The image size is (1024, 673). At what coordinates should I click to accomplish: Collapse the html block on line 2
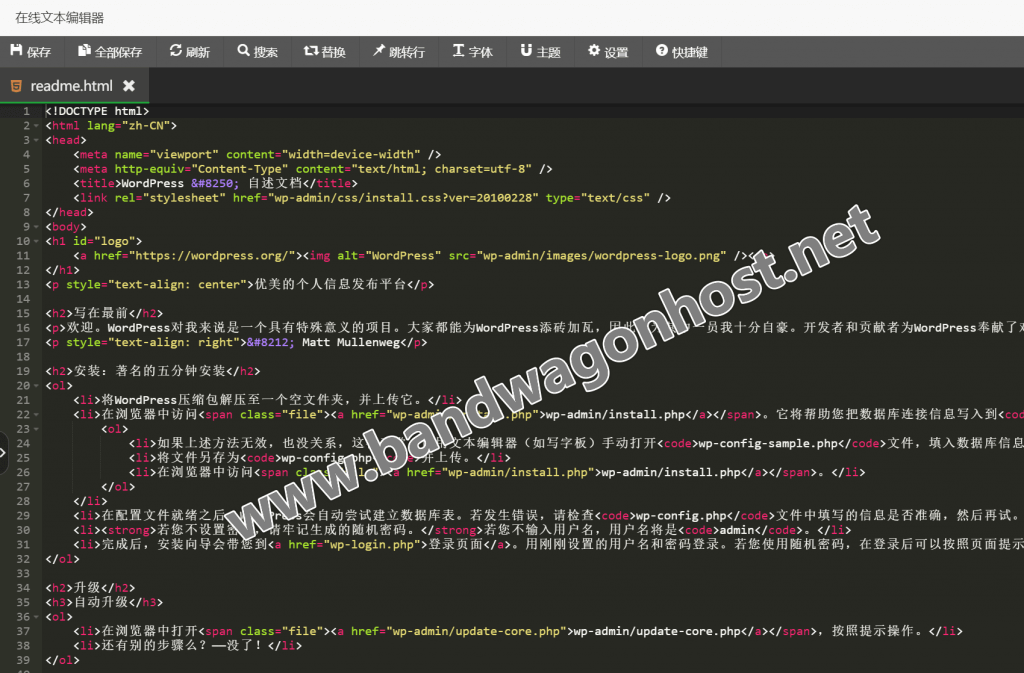37,126
